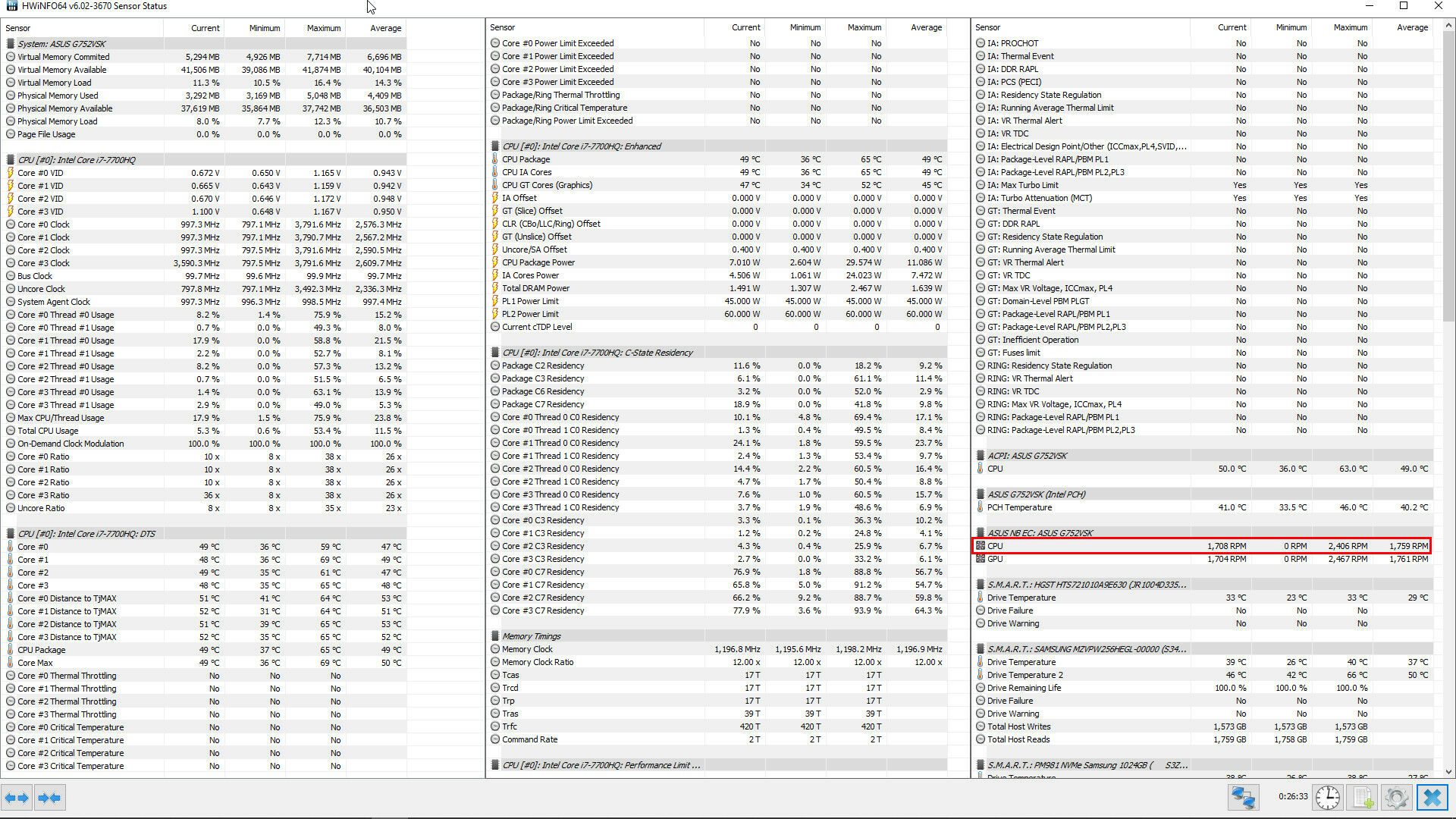The height and width of the screenshot is (819, 1456).
Task: Click the collapse columns arrows button
Action: pyautogui.click(x=49, y=798)
